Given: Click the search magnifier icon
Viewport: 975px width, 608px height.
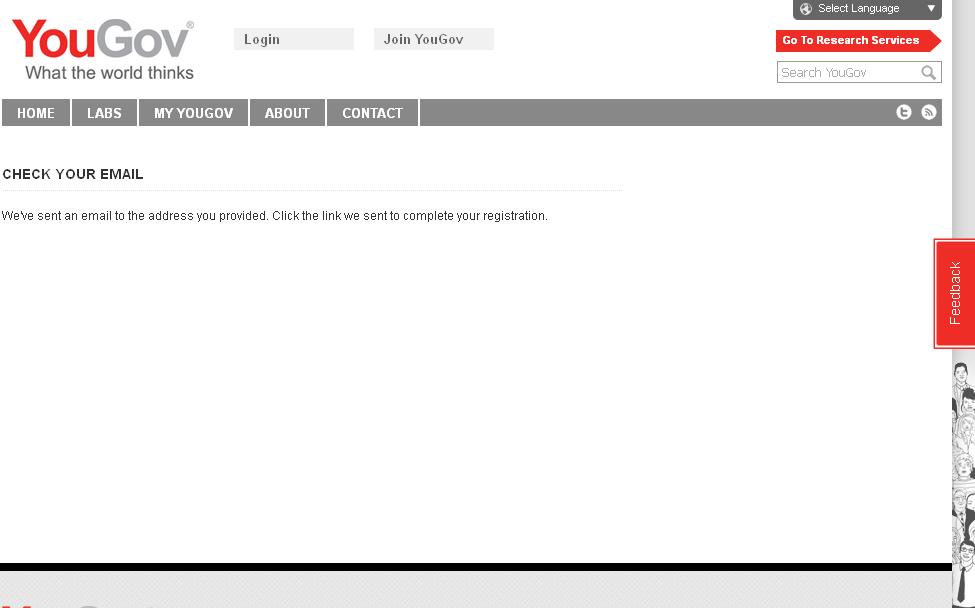Looking at the screenshot, I should [x=928, y=73].
